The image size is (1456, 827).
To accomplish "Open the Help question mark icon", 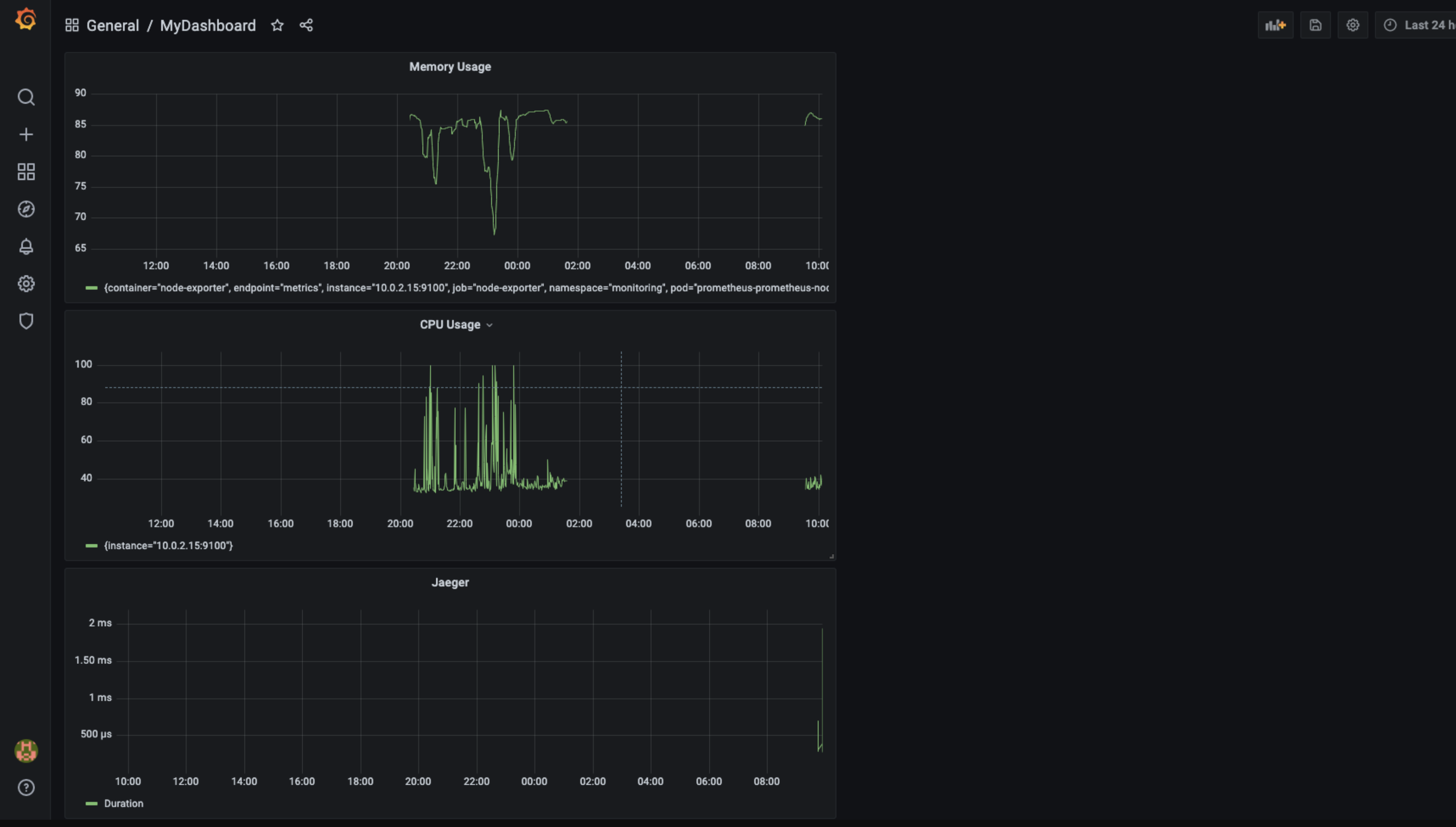I will click(26, 788).
